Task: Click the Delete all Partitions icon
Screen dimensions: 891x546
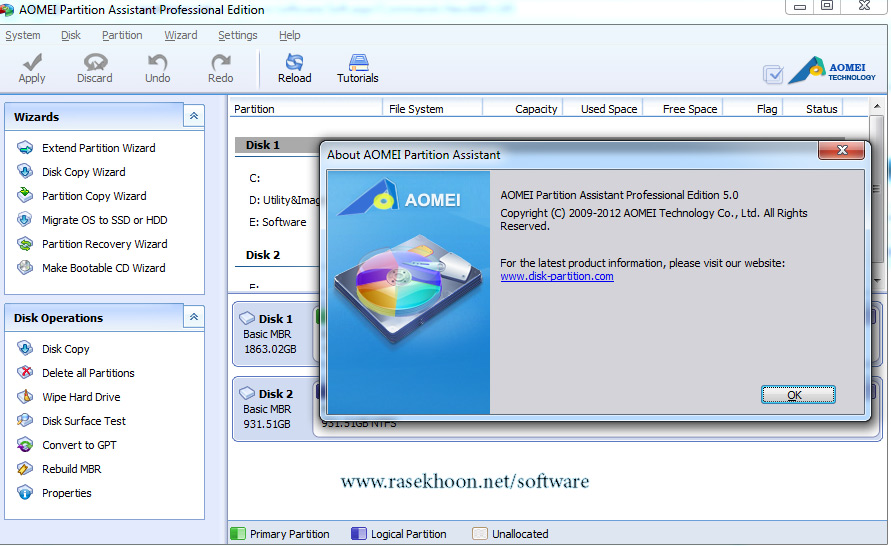Action: tap(25, 372)
